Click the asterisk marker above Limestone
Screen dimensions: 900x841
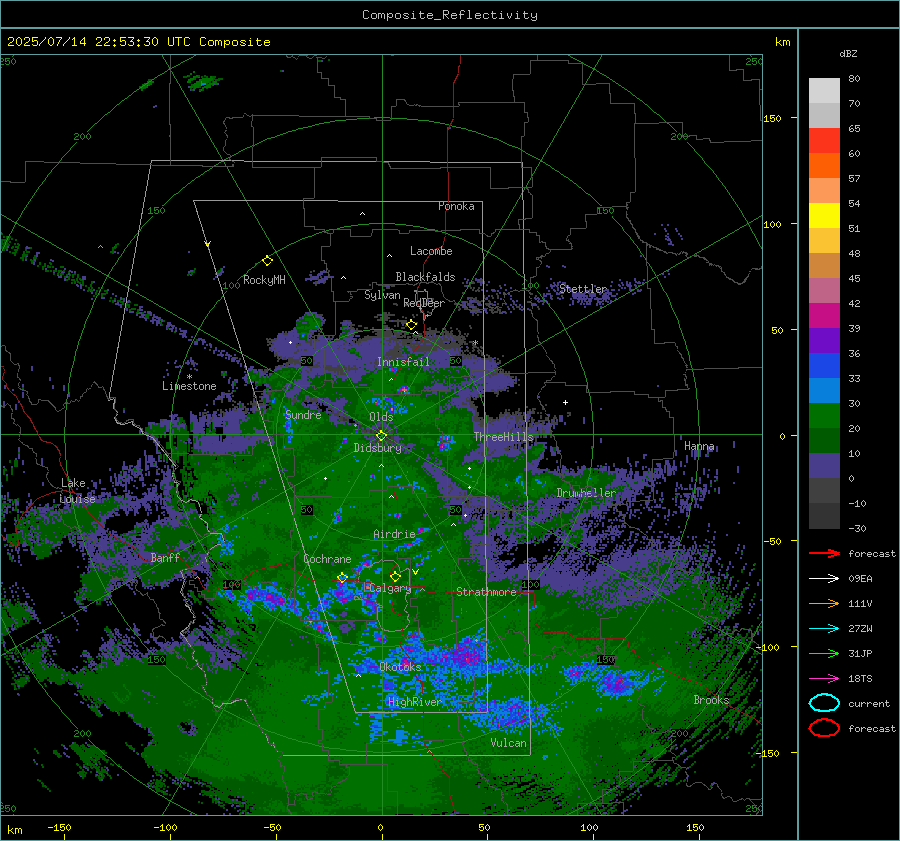tap(189, 377)
